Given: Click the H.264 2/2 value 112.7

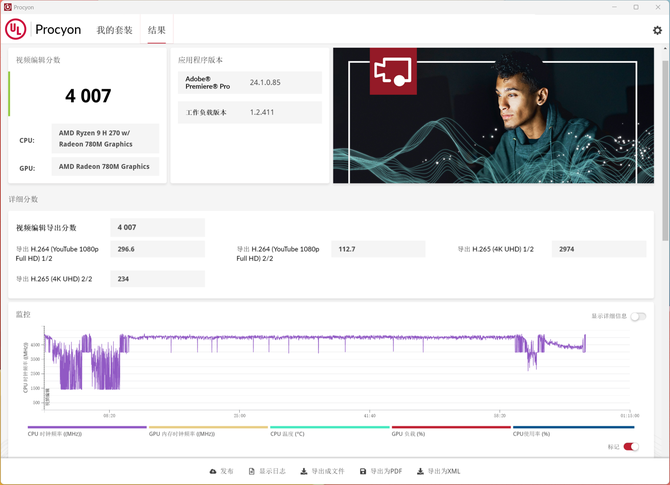Looking at the screenshot, I should point(378,249).
